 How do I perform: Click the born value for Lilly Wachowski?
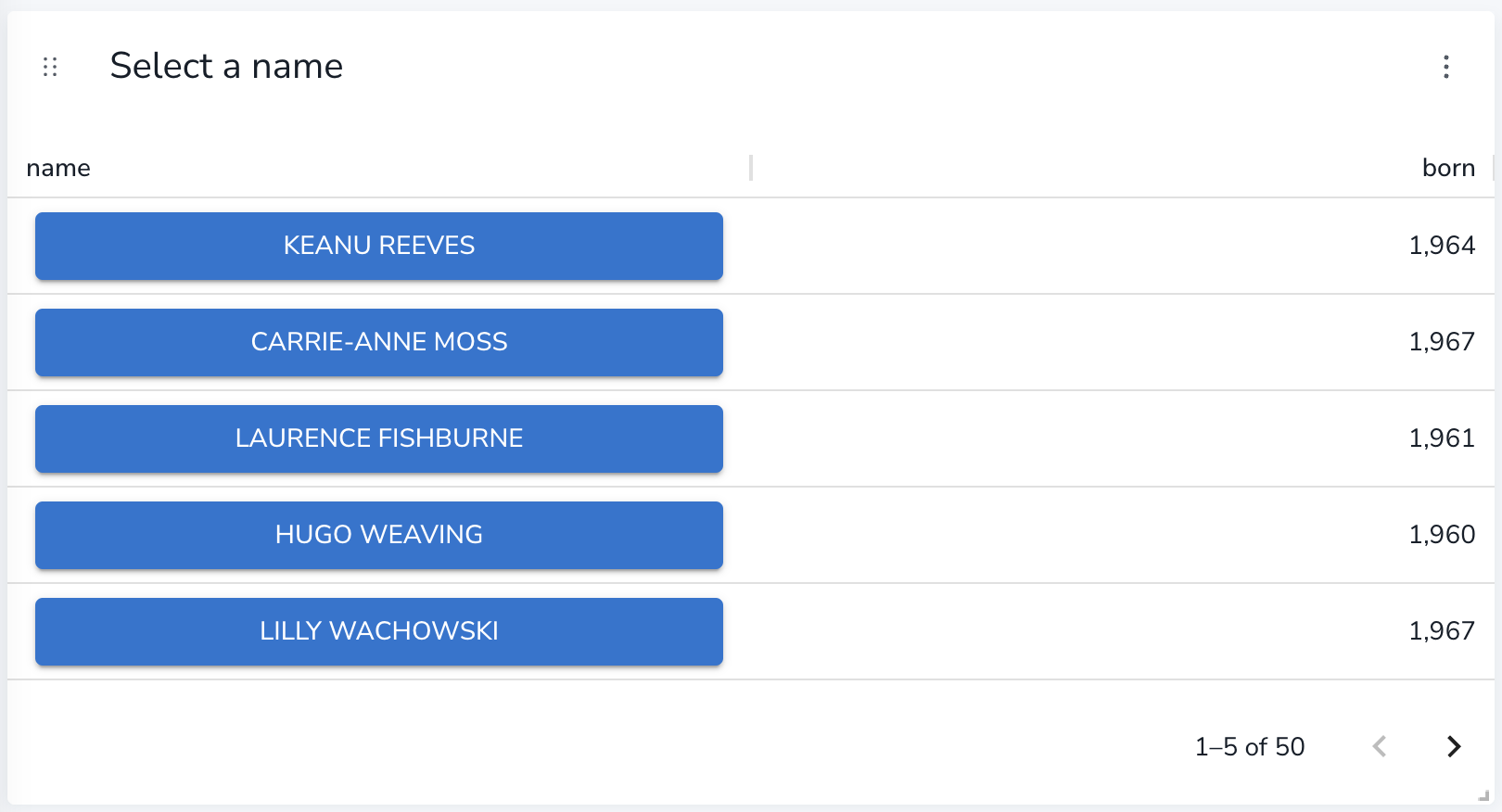(x=1442, y=631)
